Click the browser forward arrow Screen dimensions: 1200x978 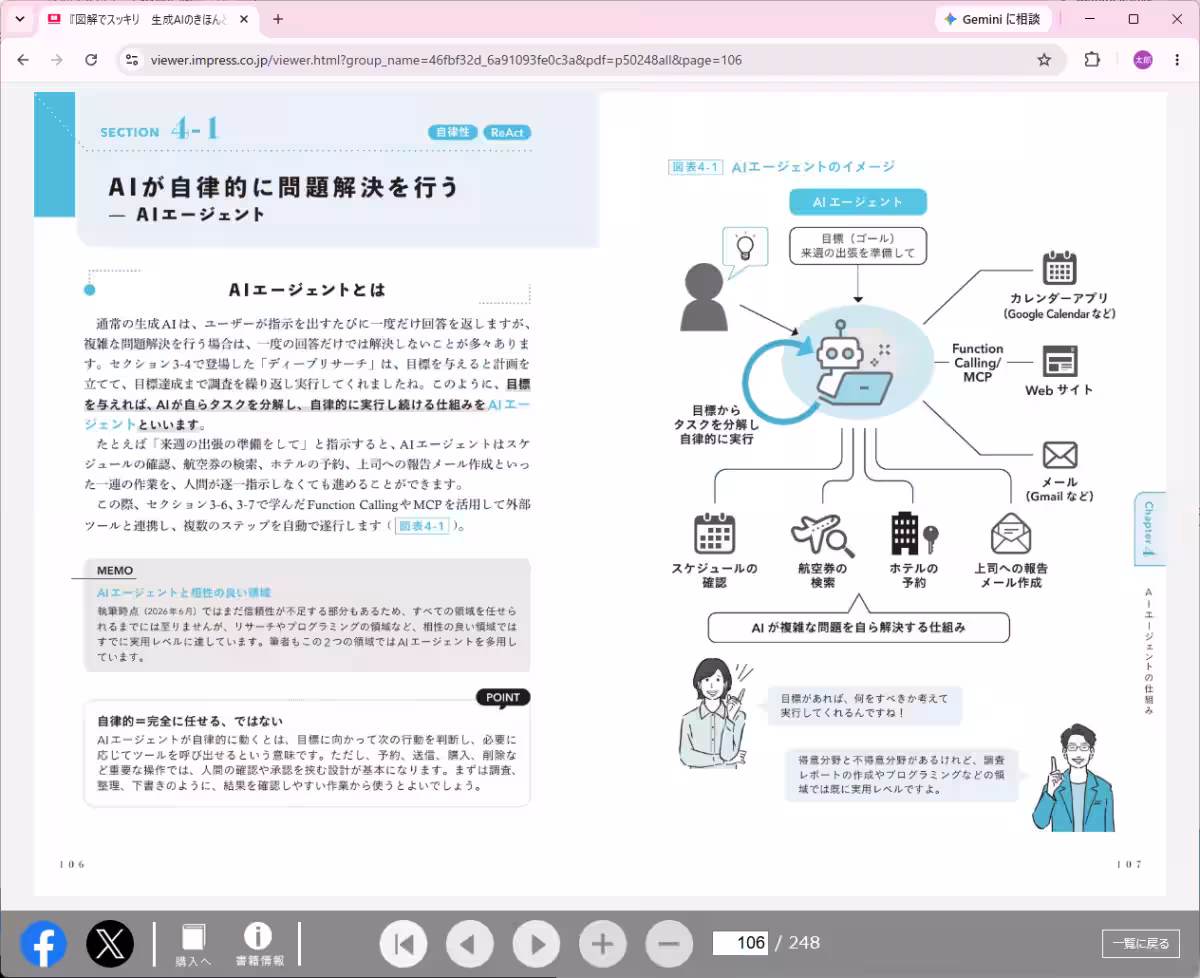(x=57, y=60)
